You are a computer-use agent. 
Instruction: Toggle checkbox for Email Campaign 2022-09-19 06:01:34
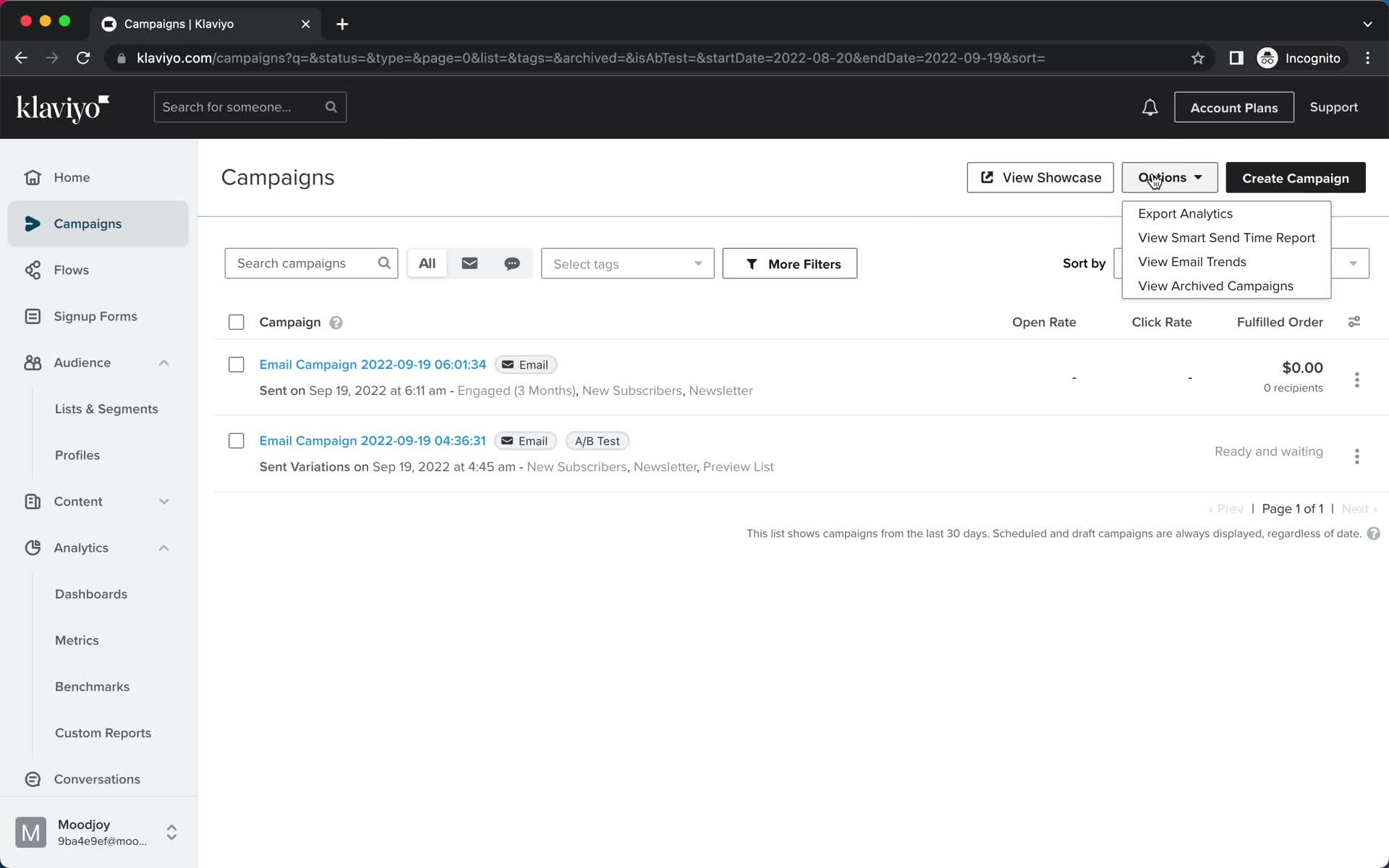(236, 364)
